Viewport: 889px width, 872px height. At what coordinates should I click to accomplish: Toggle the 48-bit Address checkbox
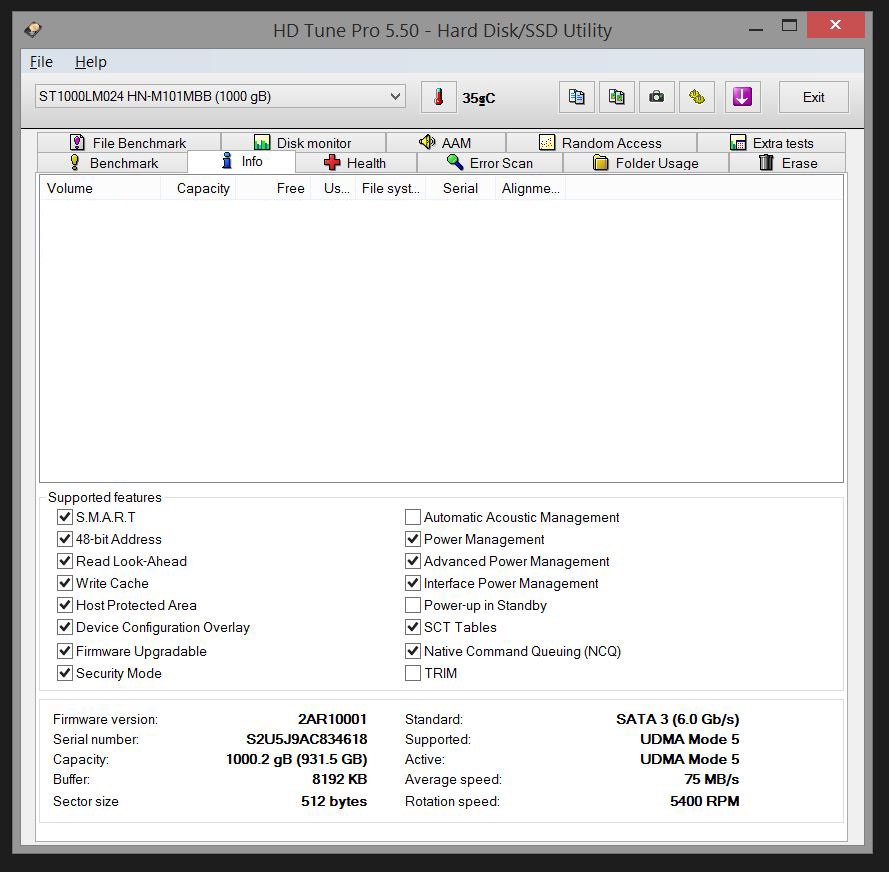coord(65,539)
